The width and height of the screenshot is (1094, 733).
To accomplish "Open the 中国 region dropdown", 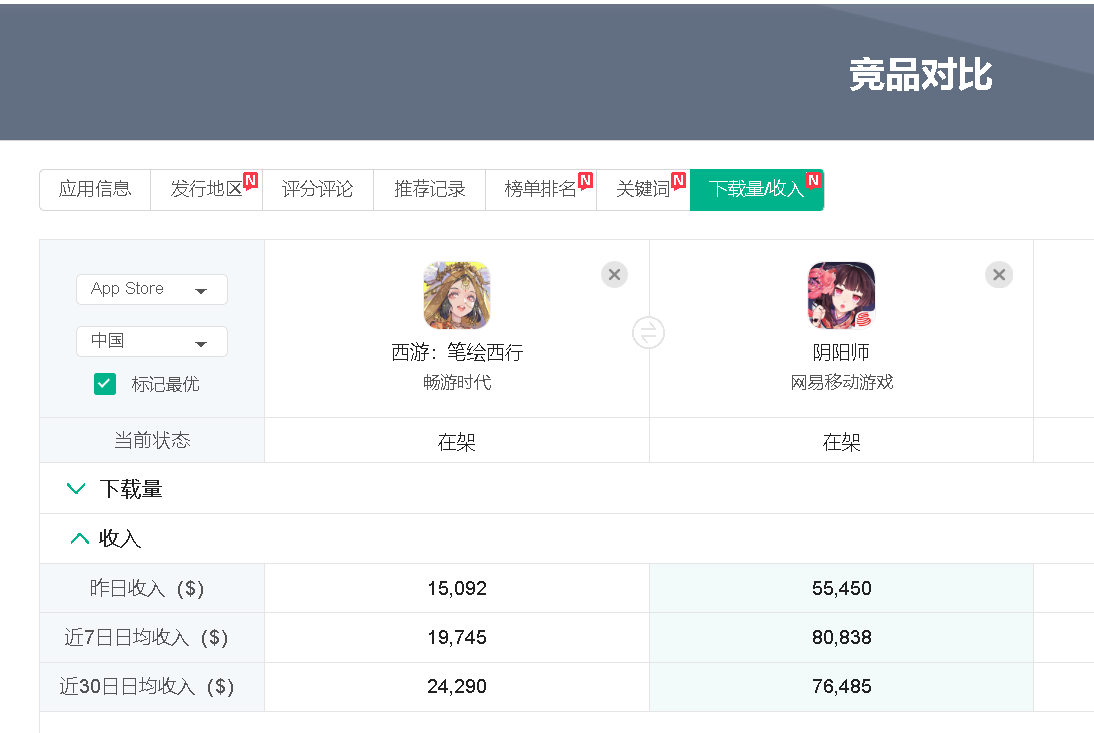I will click(x=151, y=341).
